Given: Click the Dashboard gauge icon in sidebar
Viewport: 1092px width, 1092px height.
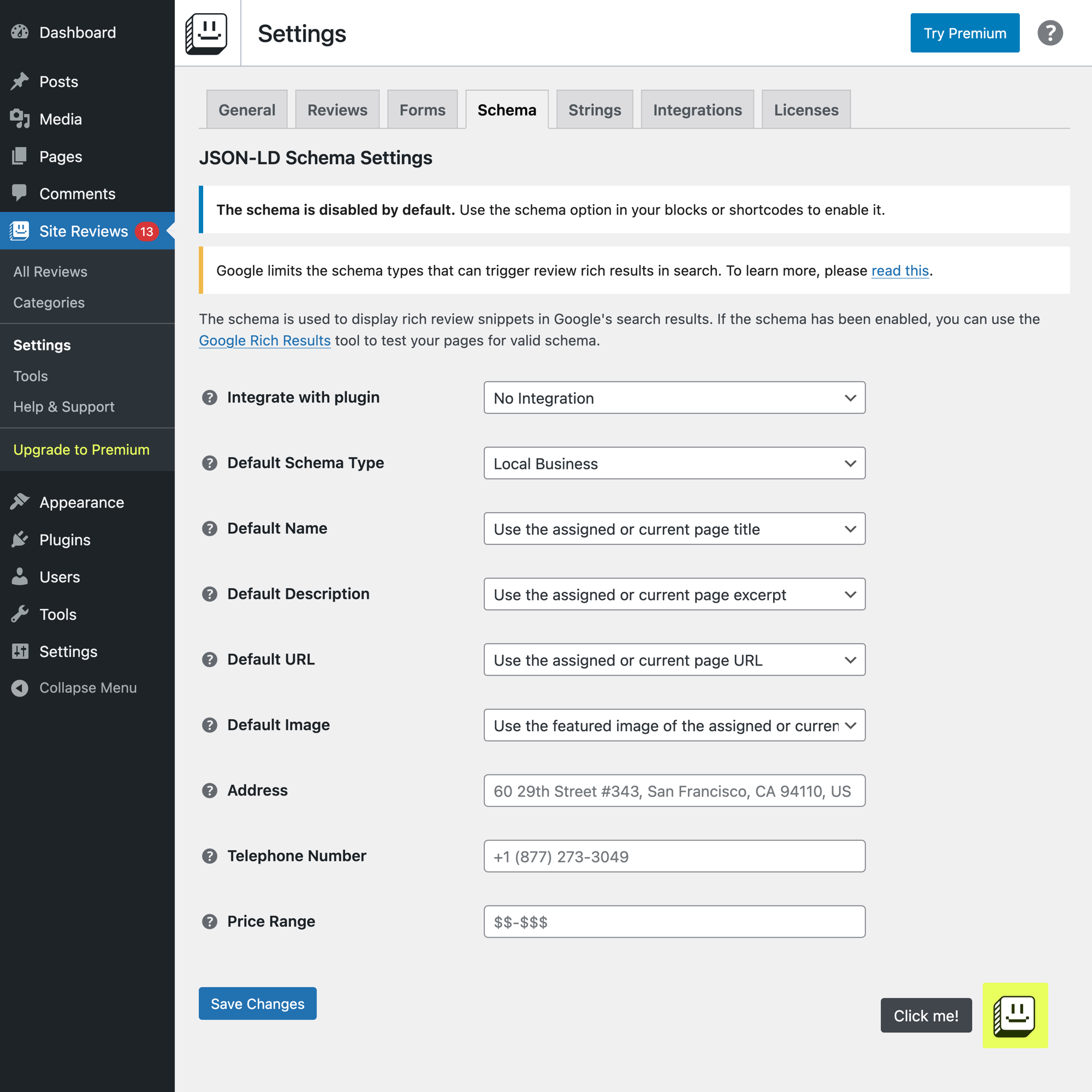Looking at the screenshot, I should pos(20,32).
